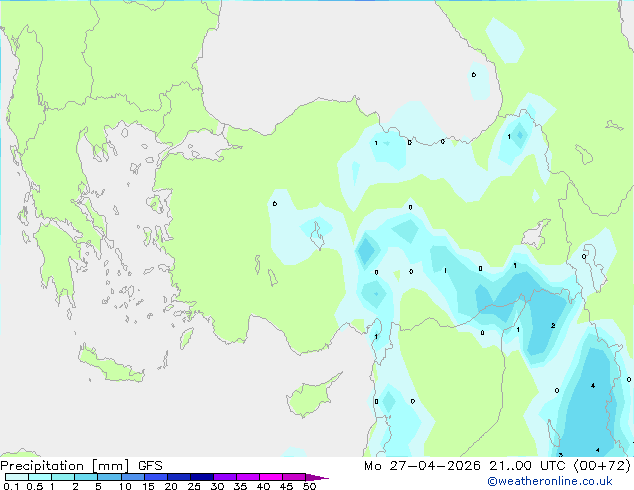Select the 'Precipitation [mm]' title text

pos(65,466)
